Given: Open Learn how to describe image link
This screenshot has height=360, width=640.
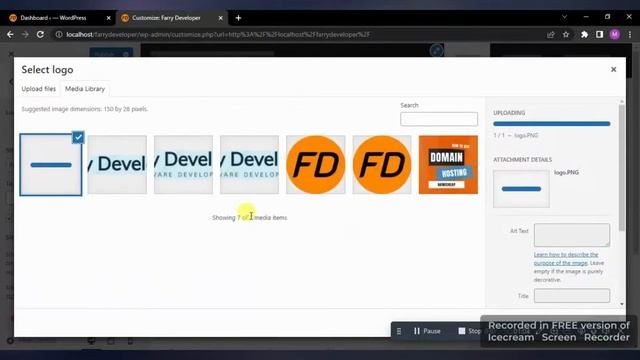Looking at the screenshot, I should tap(566, 259).
